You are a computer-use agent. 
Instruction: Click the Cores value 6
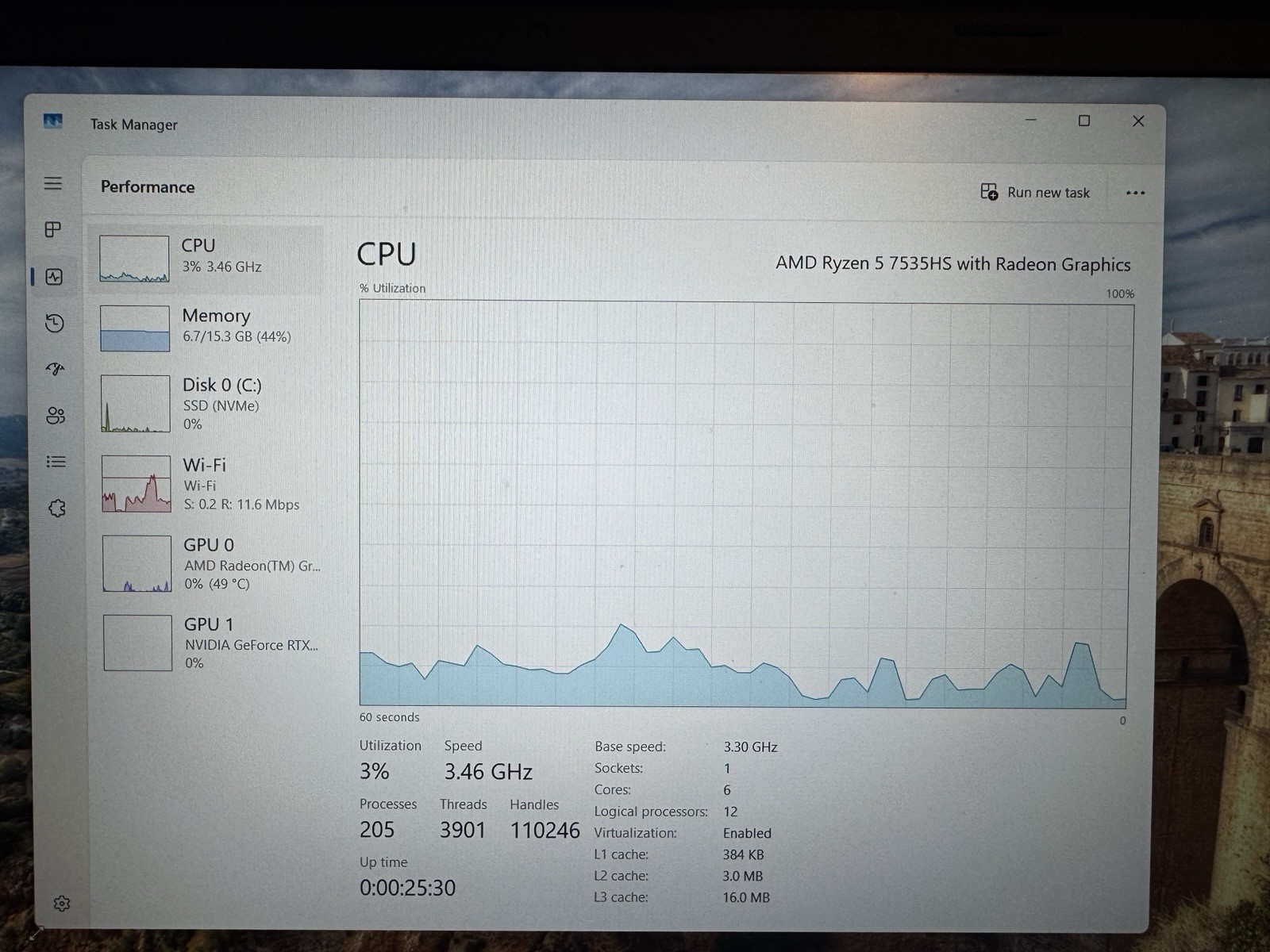pos(727,790)
